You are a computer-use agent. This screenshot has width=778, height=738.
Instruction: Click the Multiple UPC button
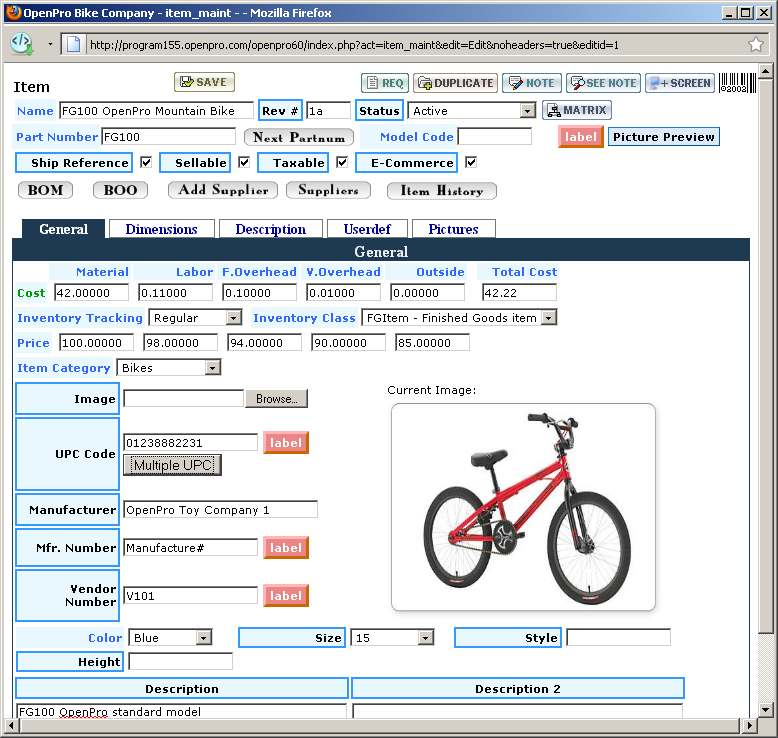click(172, 465)
